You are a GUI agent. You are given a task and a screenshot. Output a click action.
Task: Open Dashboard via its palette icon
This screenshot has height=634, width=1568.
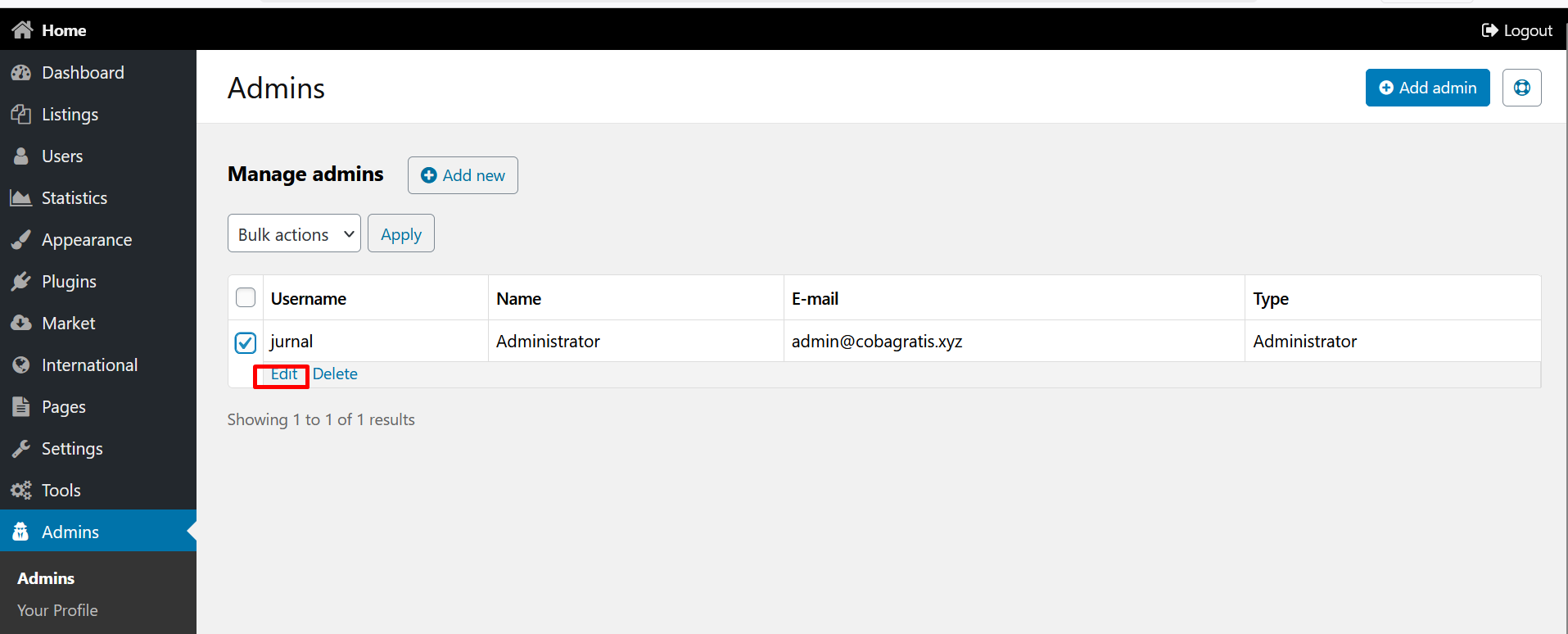[x=21, y=73]
